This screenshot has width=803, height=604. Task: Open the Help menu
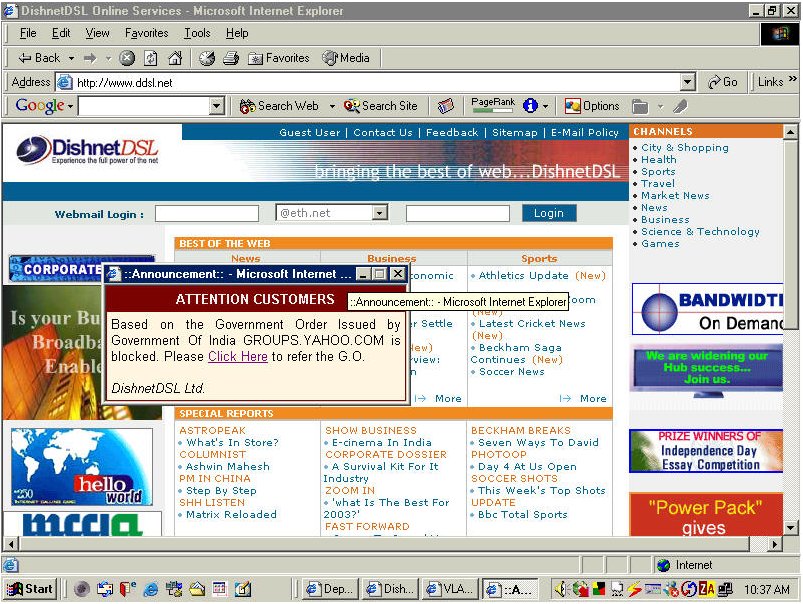click(237, 33)
